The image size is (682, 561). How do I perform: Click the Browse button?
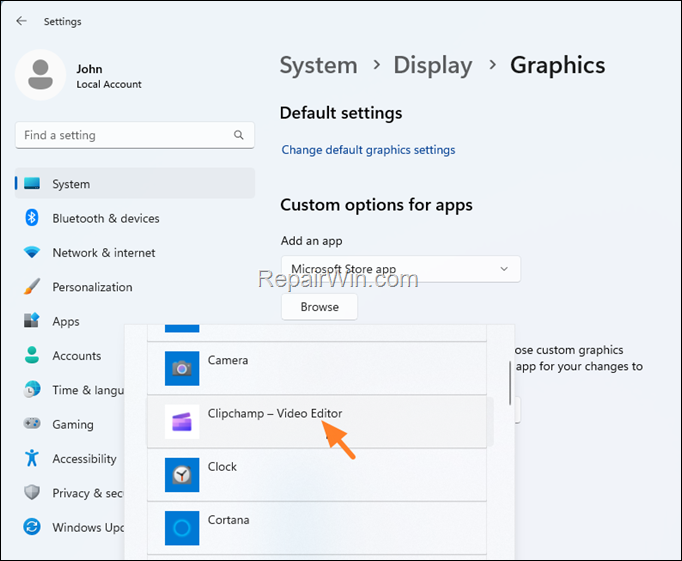[319, 307]
